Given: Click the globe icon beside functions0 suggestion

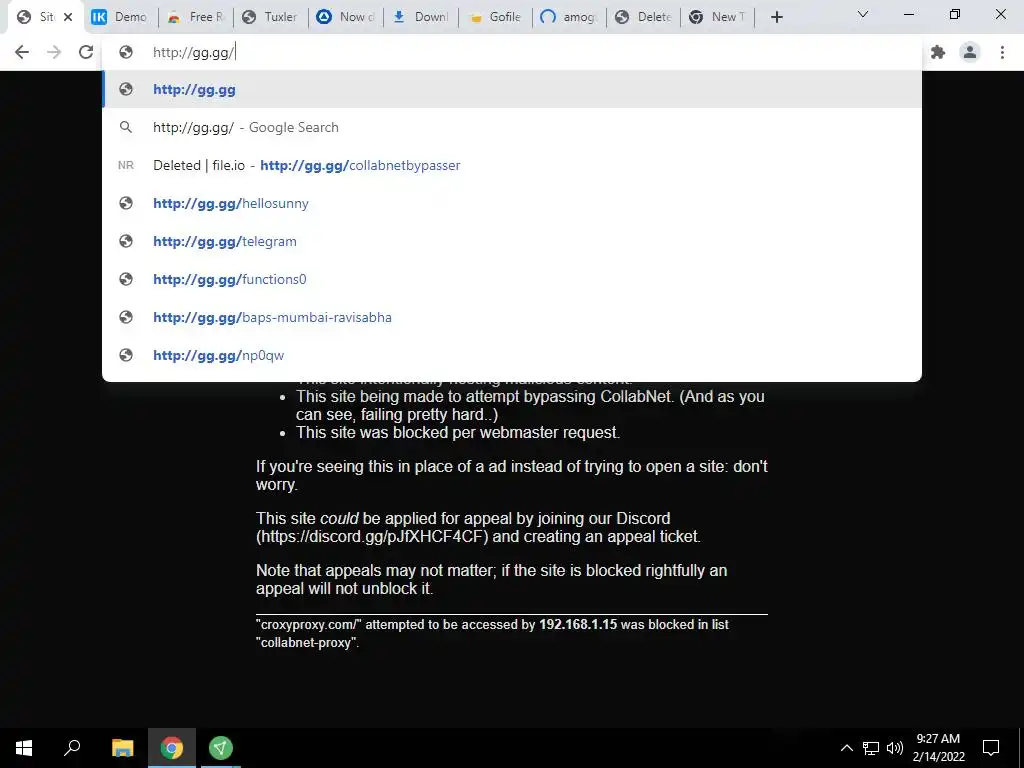Looking at the screenshot, I should click(126, 279).
